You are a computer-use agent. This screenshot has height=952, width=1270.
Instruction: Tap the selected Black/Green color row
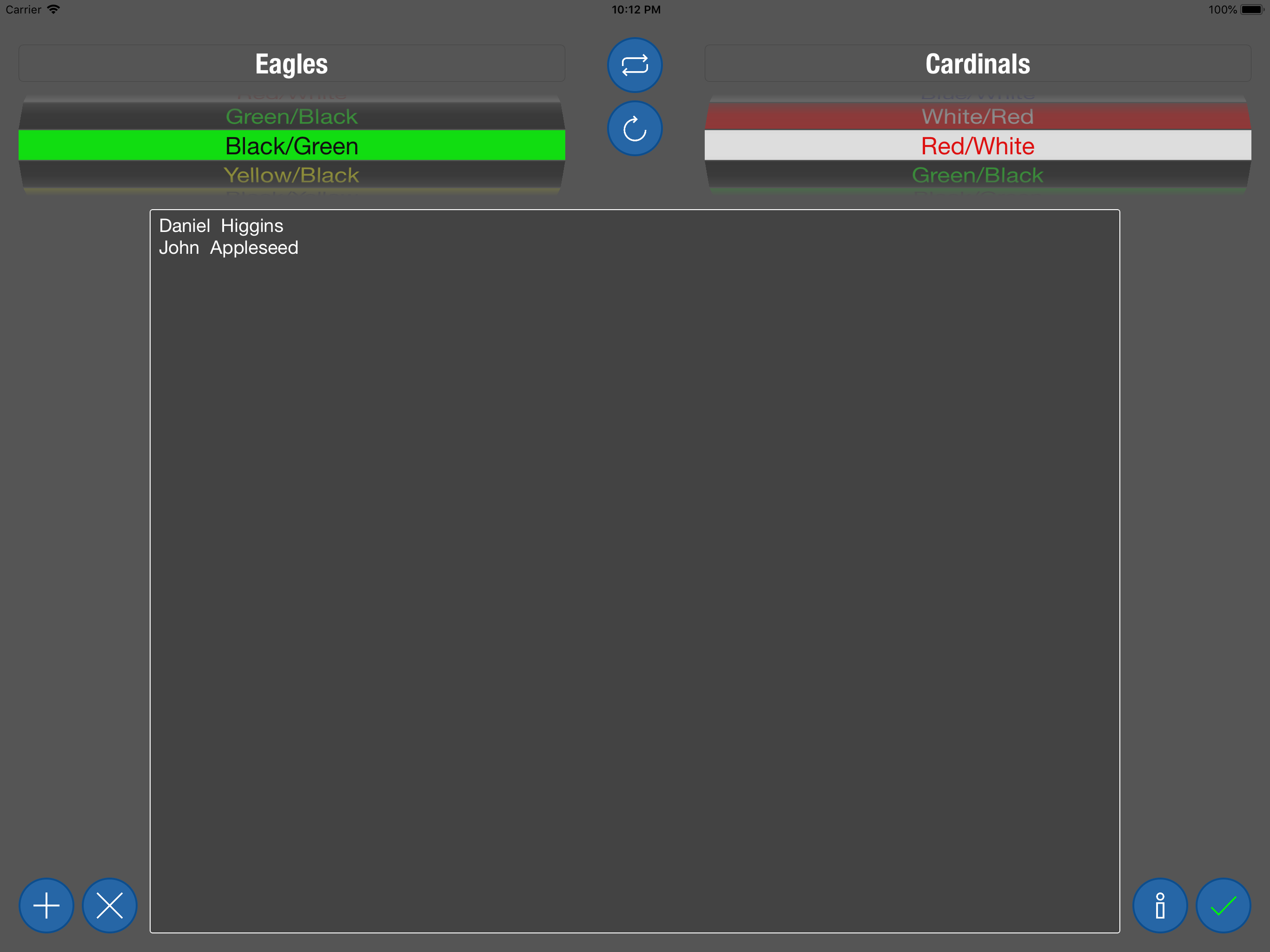point(291,146)
